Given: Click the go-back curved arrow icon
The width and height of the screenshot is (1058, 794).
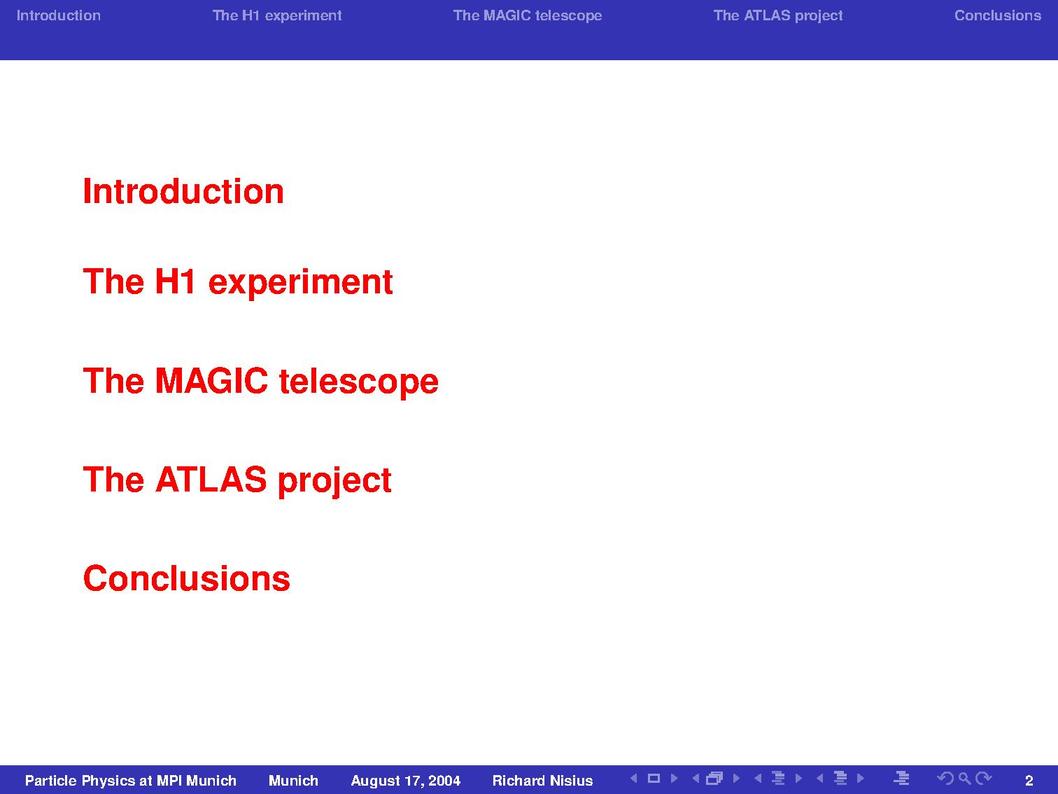Looking at the screenshot, I should pyautogui.click(x=945, y=778).
